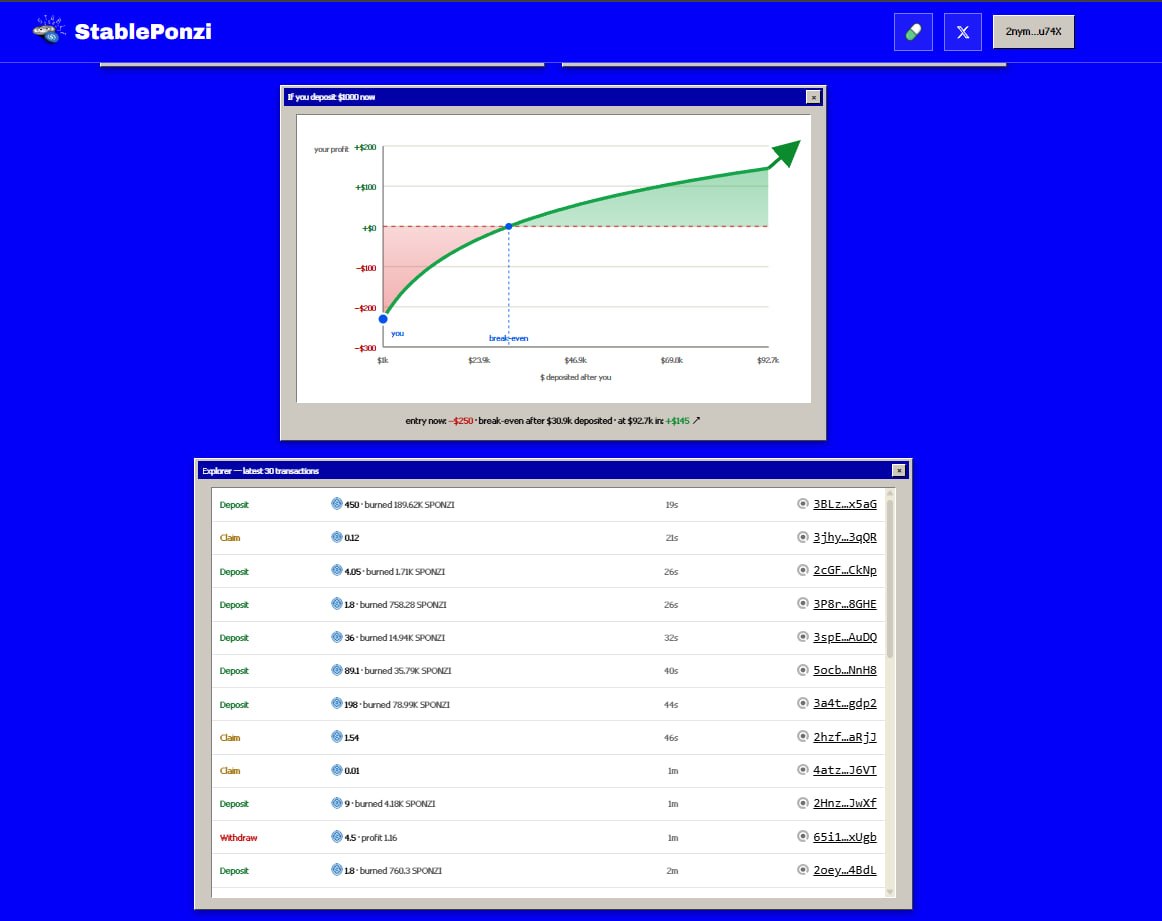
Task: Open wallet menu 2nym...u74X
Action: pyautogui.click(x=1033, y=32)
